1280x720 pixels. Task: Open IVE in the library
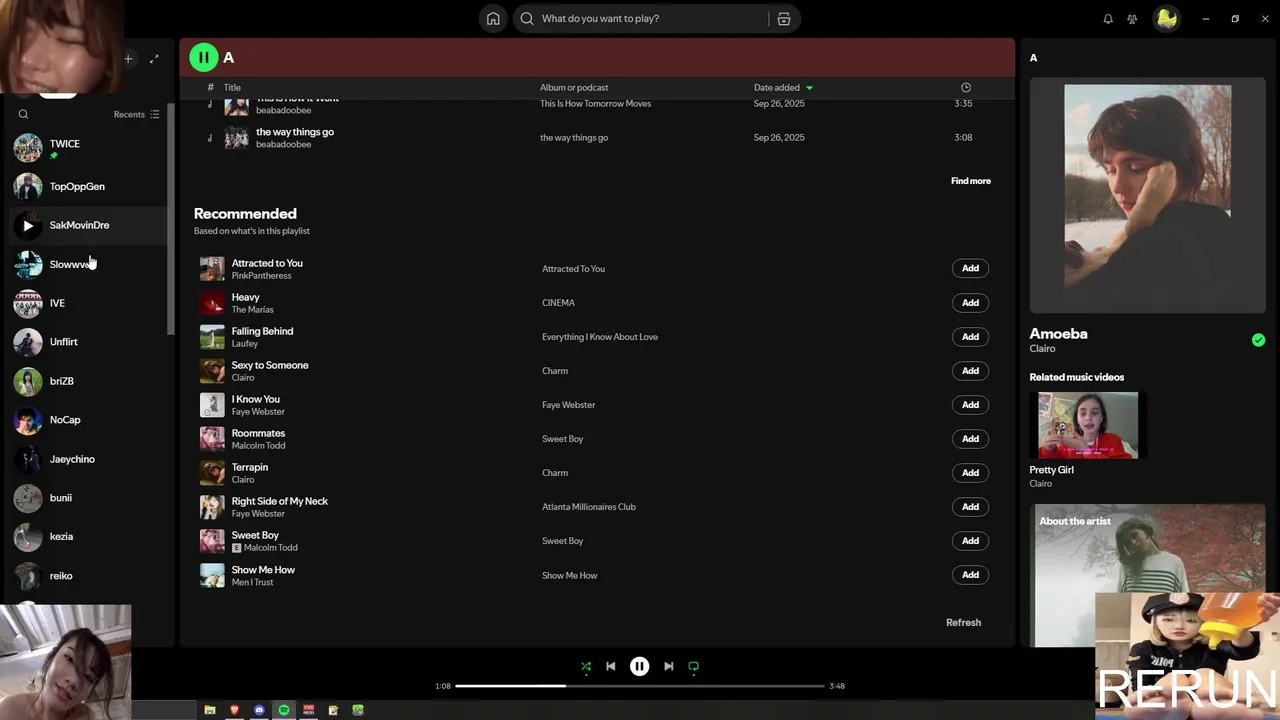[88, 303]
